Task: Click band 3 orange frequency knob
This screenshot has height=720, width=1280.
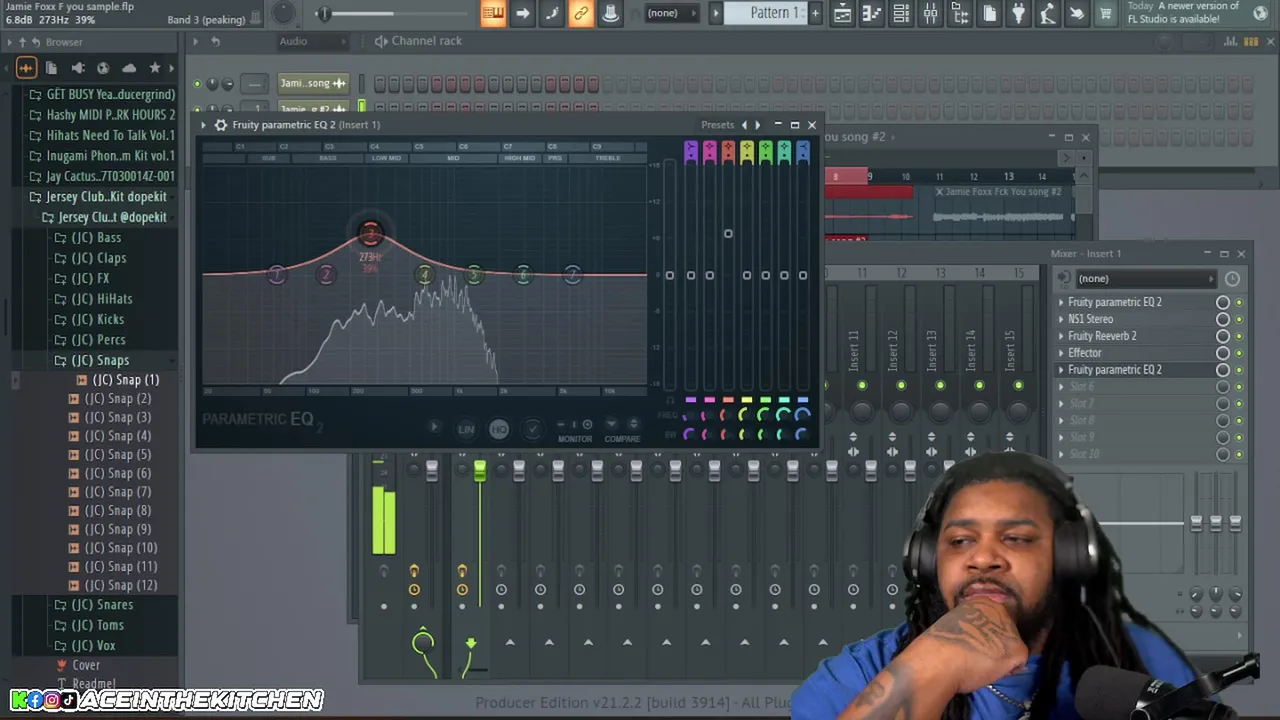Action: (x=728, y=414)
